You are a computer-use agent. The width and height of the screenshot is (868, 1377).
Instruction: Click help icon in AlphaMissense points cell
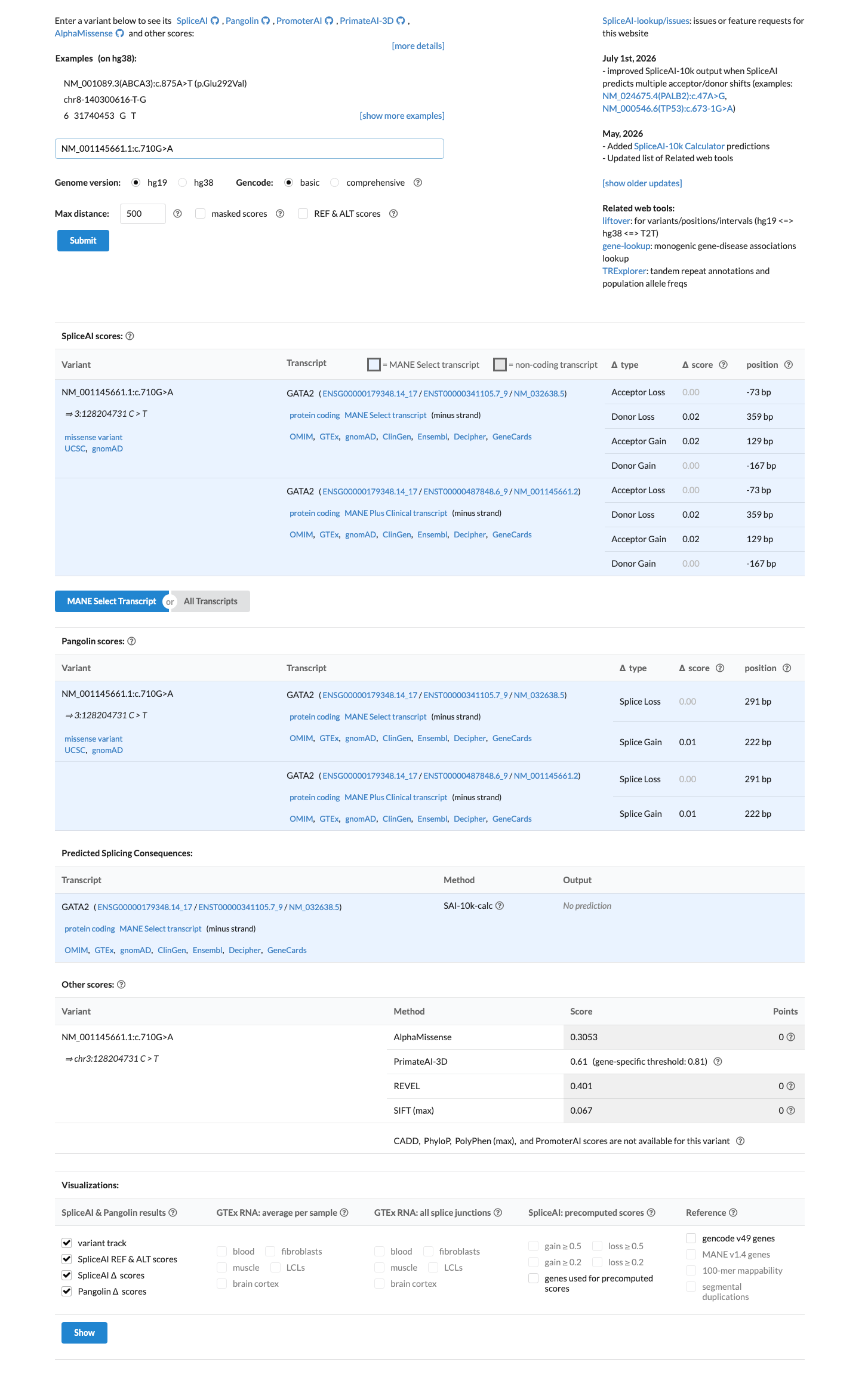point(791,1037)
